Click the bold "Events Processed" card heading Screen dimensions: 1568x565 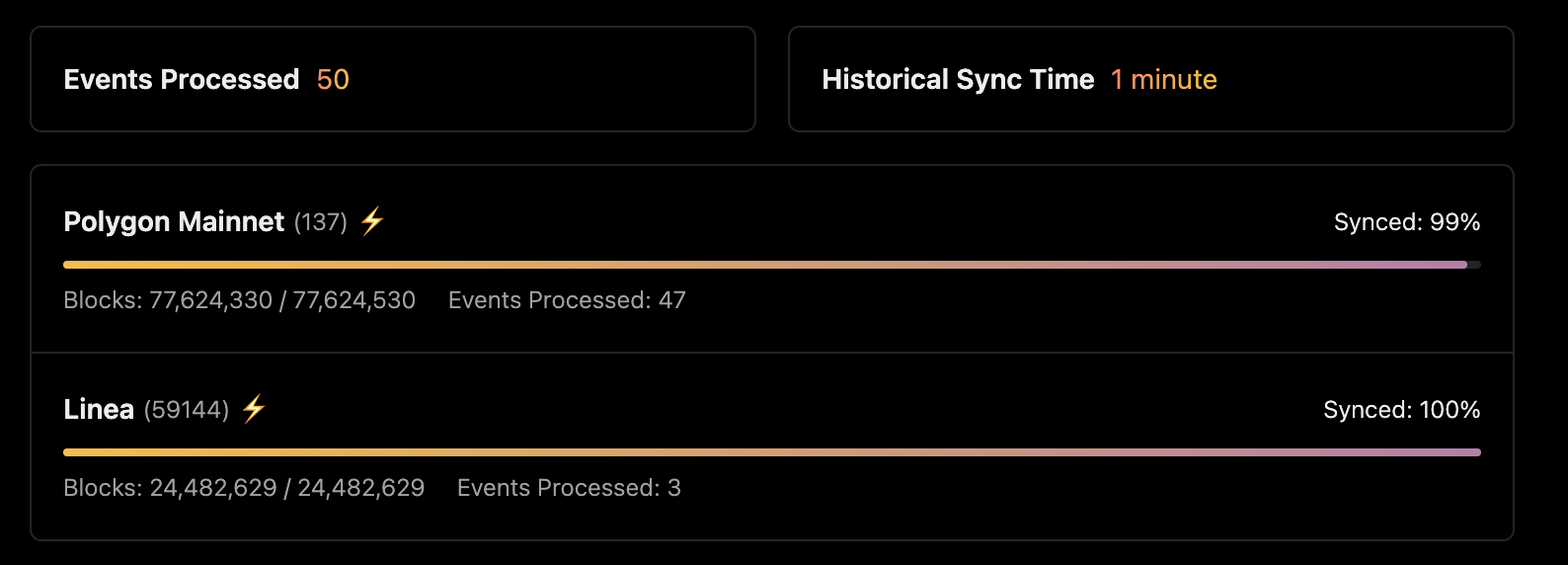point(182,79)
